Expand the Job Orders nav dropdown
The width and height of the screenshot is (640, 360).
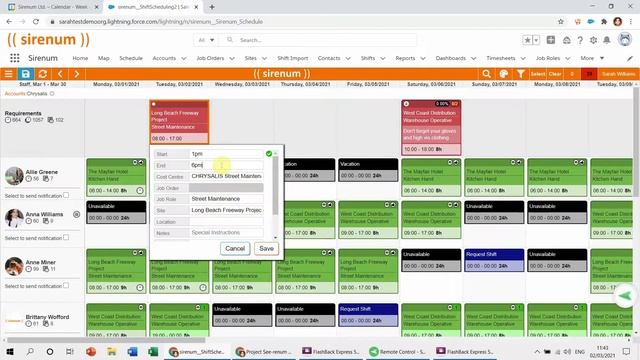coord(232,58)
